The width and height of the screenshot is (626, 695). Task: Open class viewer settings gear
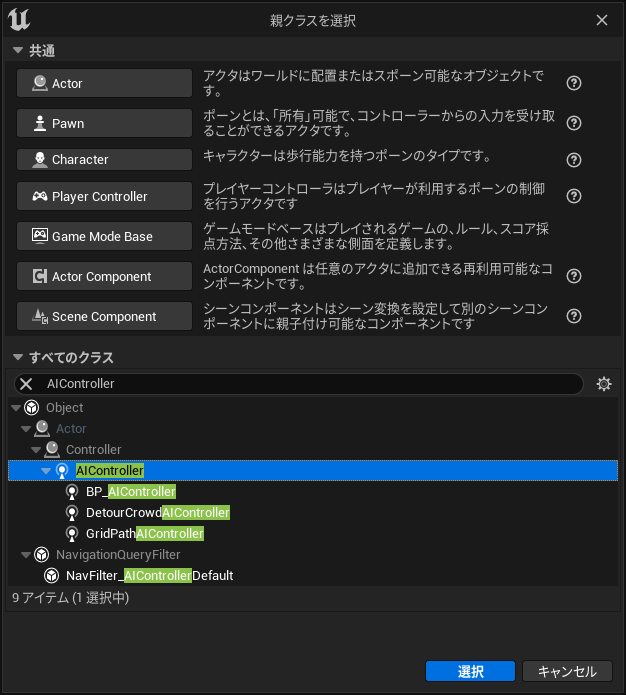pyautogui.click(x=604, y=384)
